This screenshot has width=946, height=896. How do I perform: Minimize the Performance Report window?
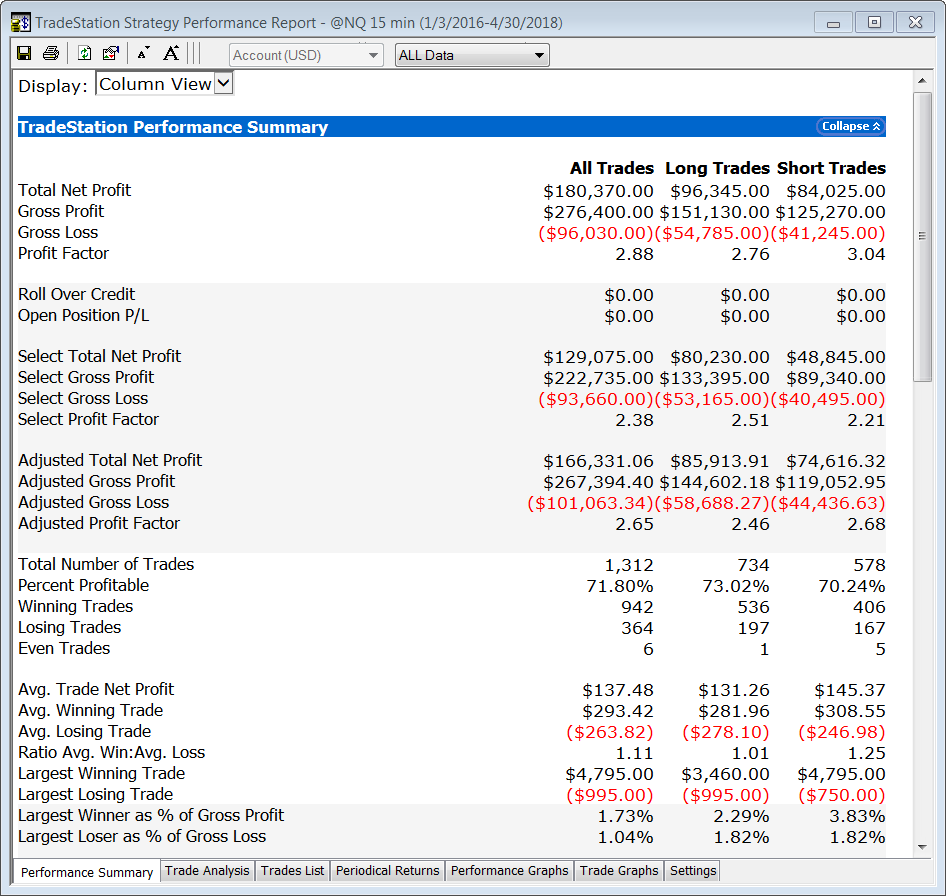pyautogui.click(x=833, y=22)
